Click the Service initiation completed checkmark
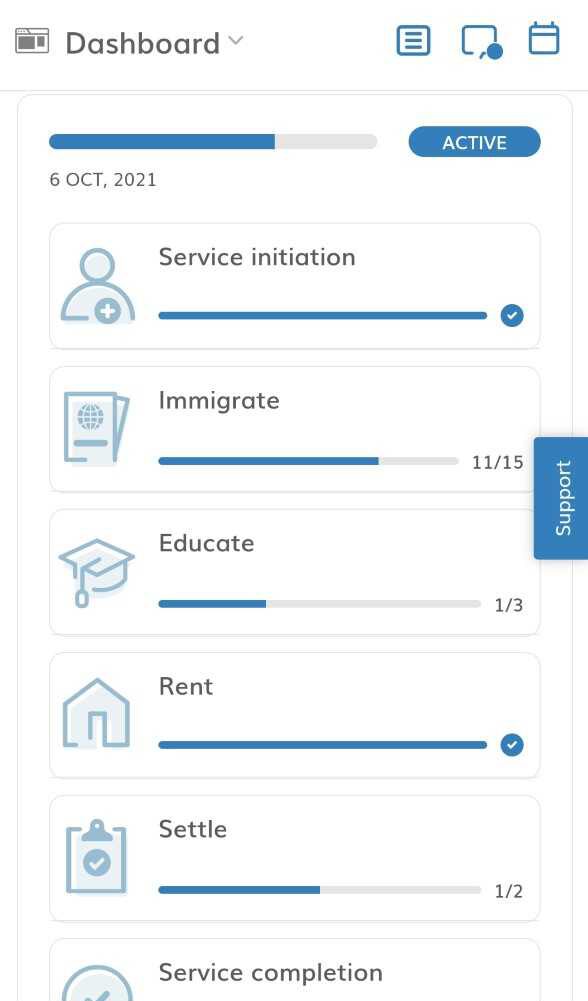The image size is (588, 1001). pyautogui.click(x=512, y=315)
